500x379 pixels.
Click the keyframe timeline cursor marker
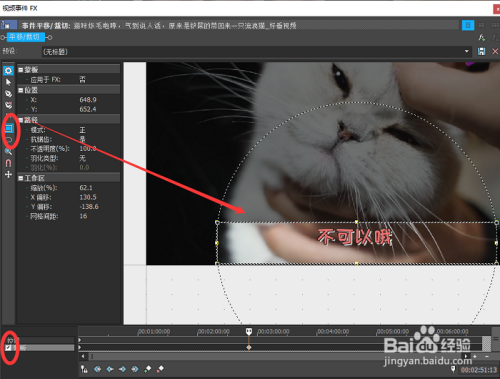click(x=249, y=332)
